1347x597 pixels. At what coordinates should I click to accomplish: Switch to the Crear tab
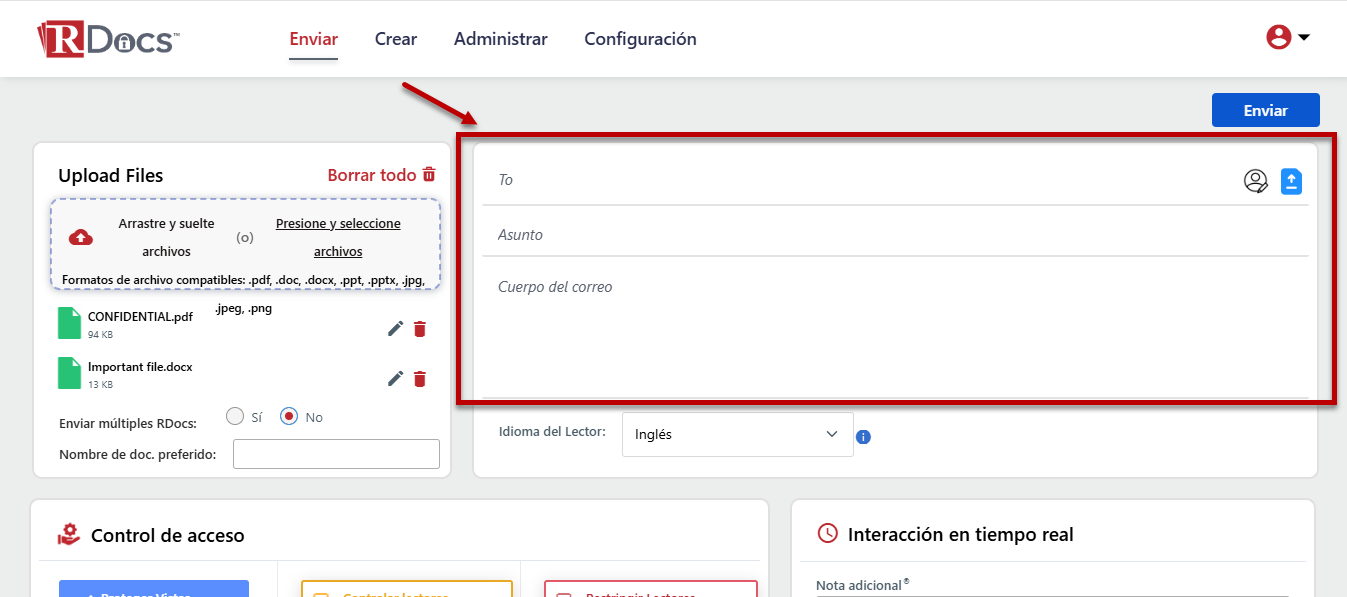396,39
